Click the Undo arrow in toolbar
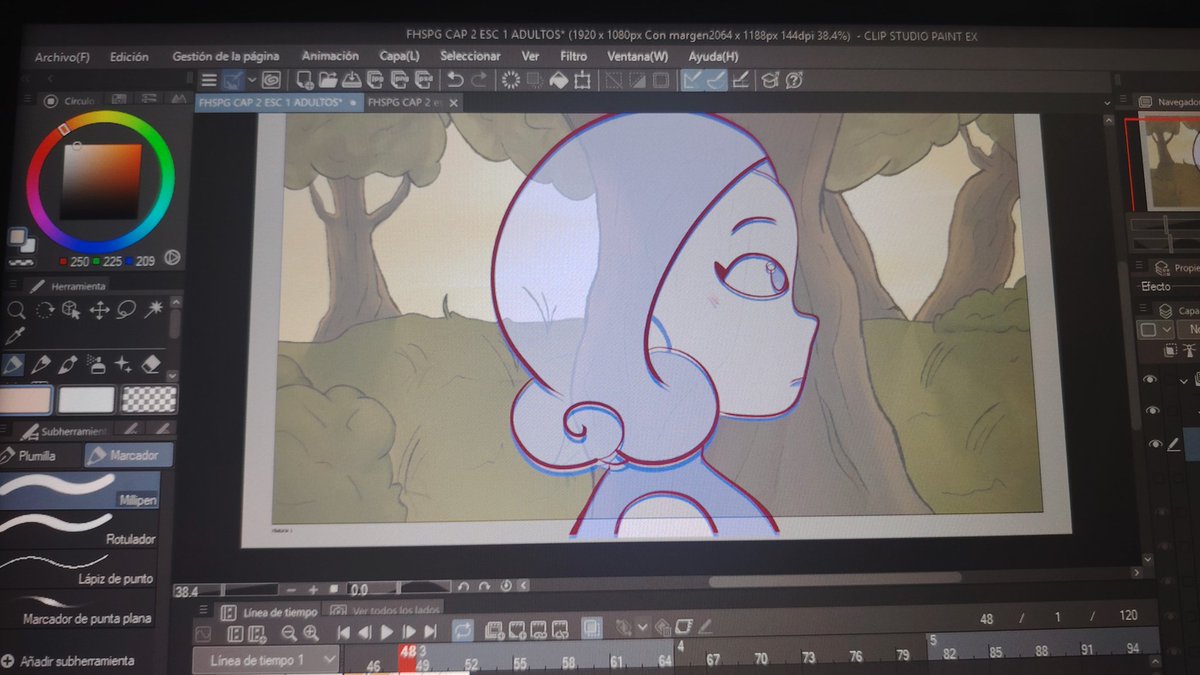The height and width of the screenshot is (675, 1200). [x=455, y=80]
